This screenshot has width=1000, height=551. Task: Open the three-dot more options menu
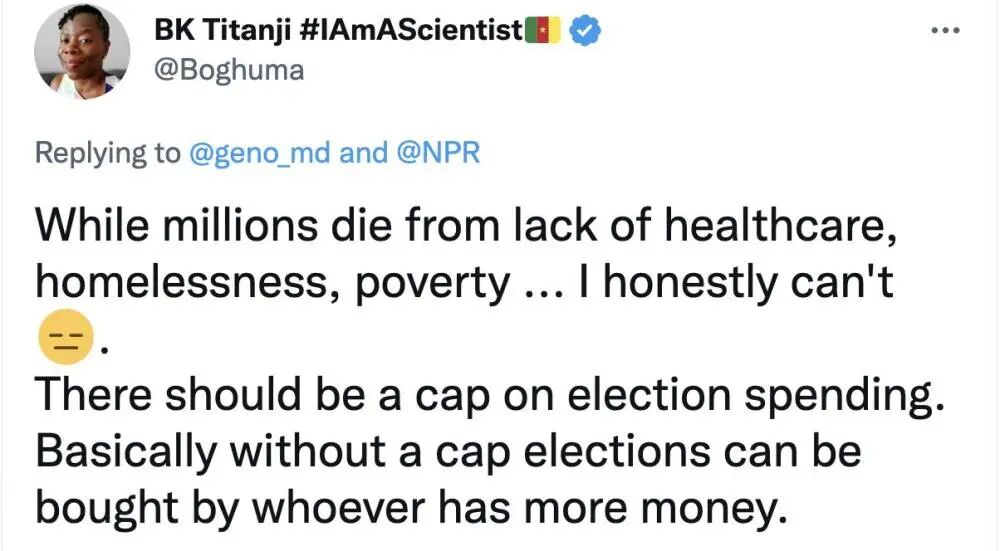944,31
